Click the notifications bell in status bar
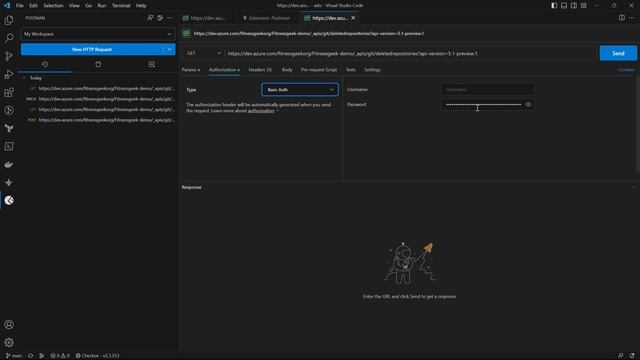The height and width of the screenshot is (360, 640). coord(632,356)
